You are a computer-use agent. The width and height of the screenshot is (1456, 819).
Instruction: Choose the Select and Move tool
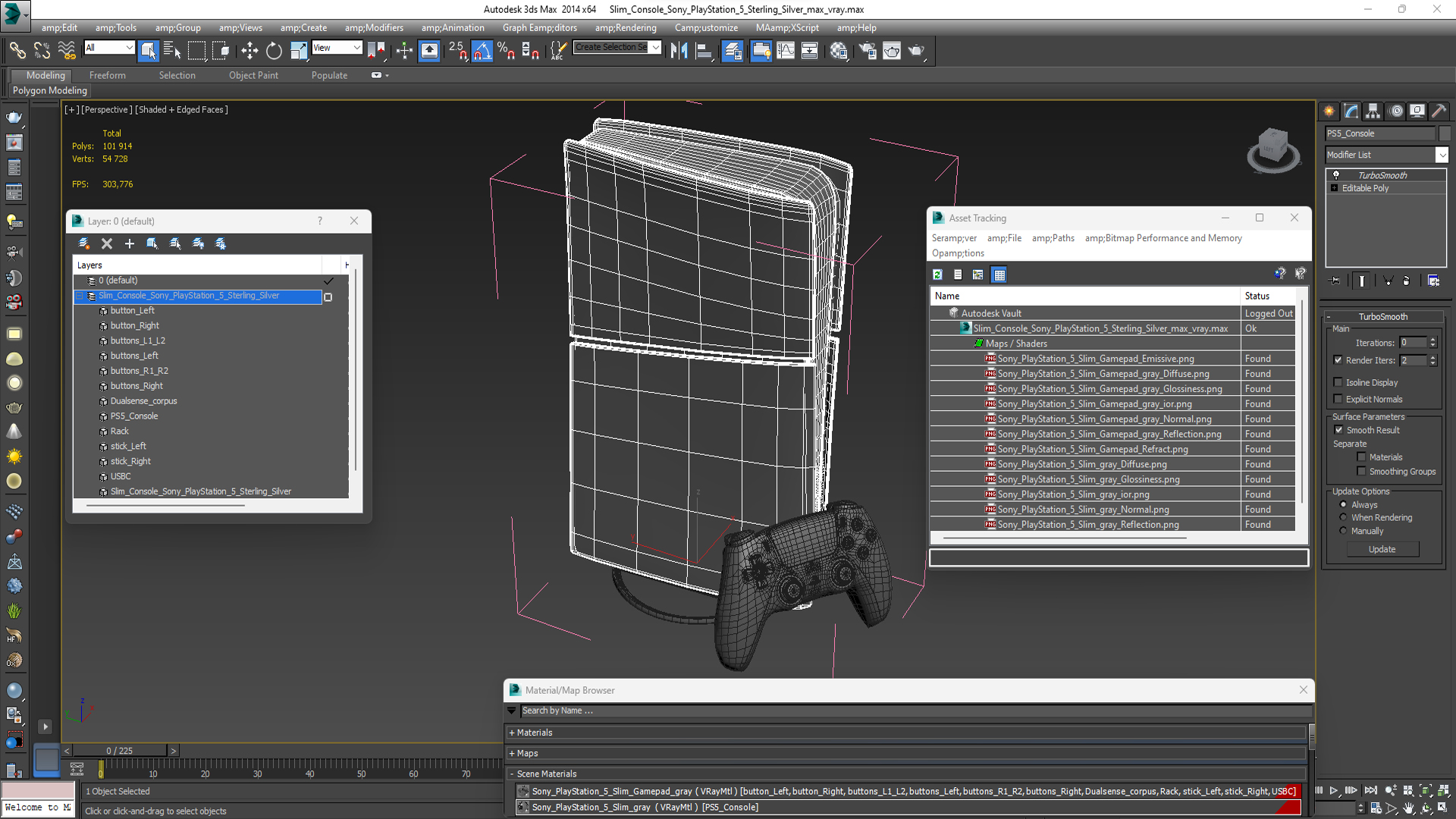(x=249, y=50)
